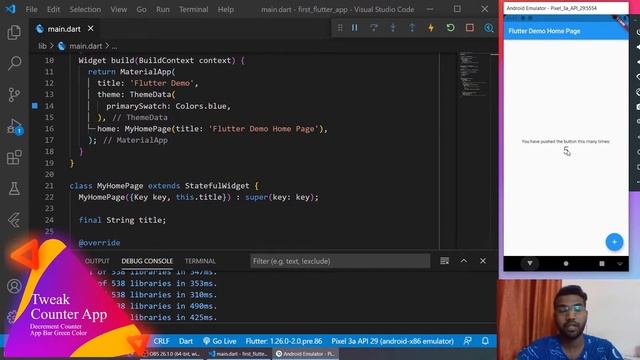Open the File menu
The height and width of the screenshot is (360, 640).
click(x=31, y=9)
